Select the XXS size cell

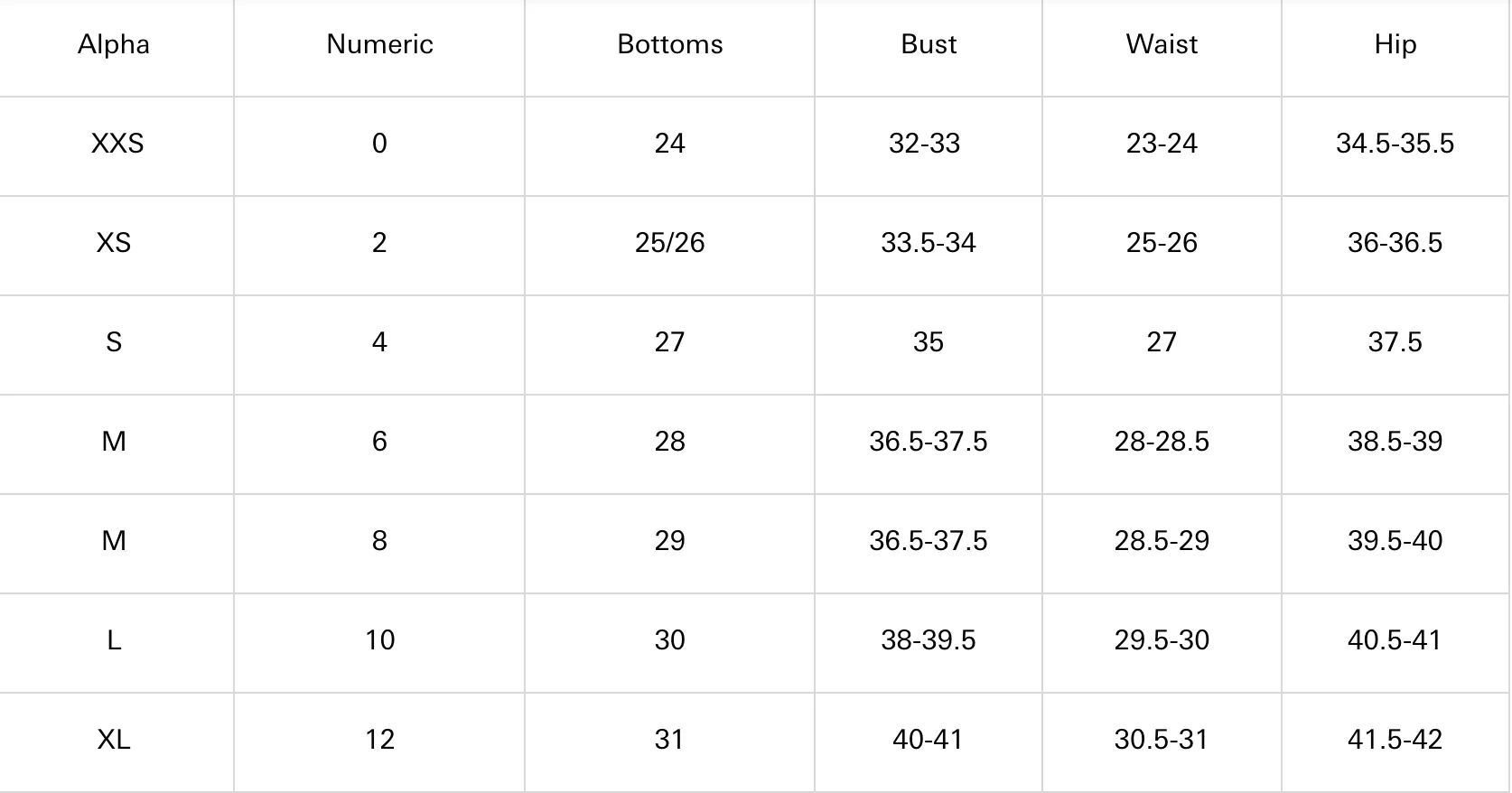click(117, 144)
